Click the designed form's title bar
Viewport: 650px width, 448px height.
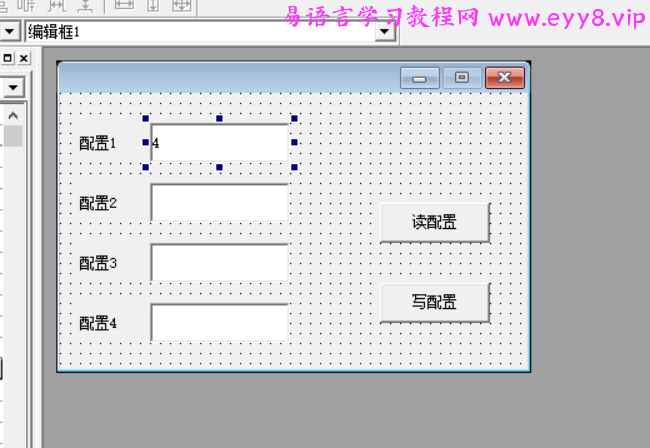coord(229,78)
